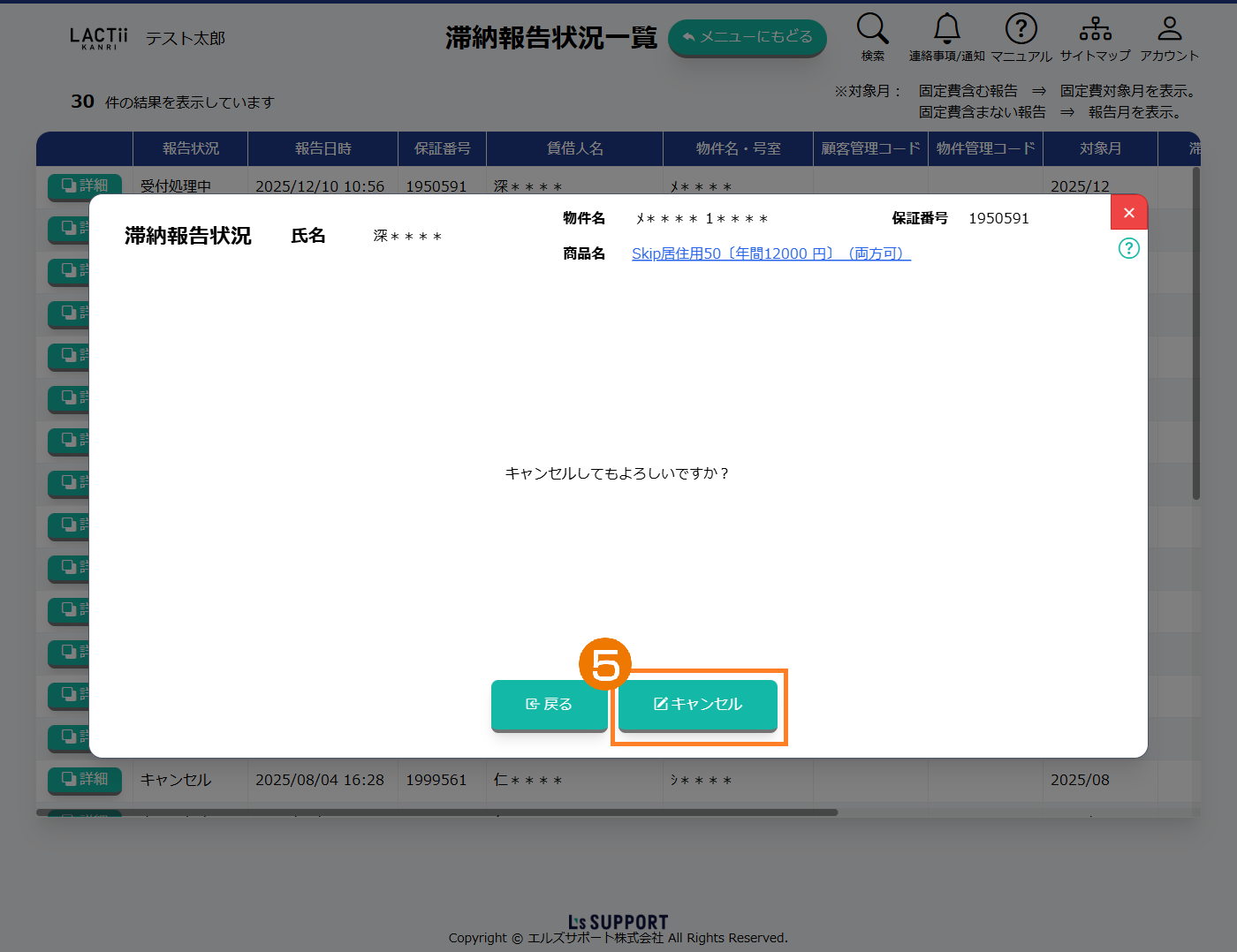
Task: Click the search magnifier icon
Action: (872, 29)
